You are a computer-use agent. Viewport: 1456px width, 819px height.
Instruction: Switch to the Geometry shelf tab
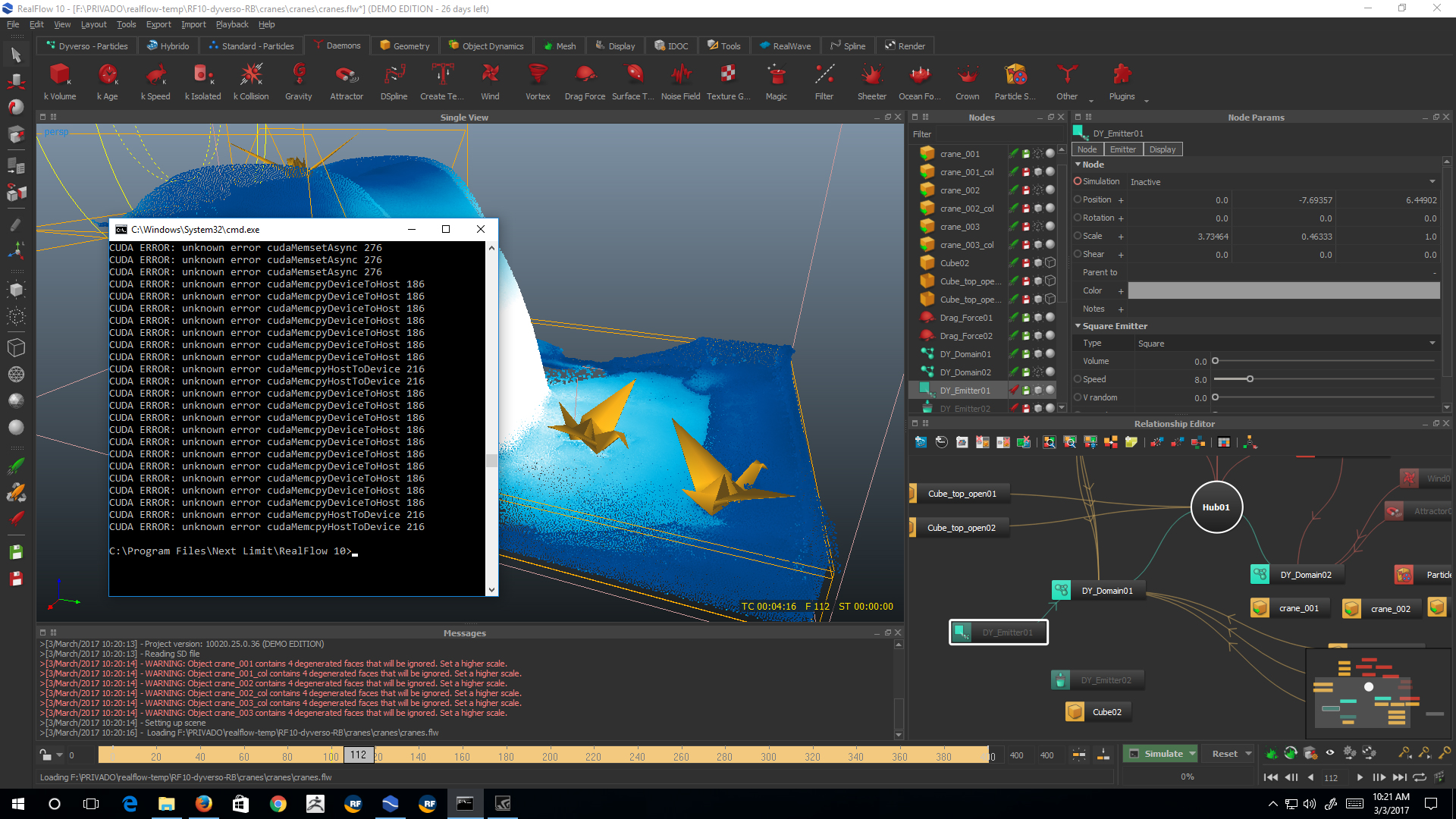[405, 45]
